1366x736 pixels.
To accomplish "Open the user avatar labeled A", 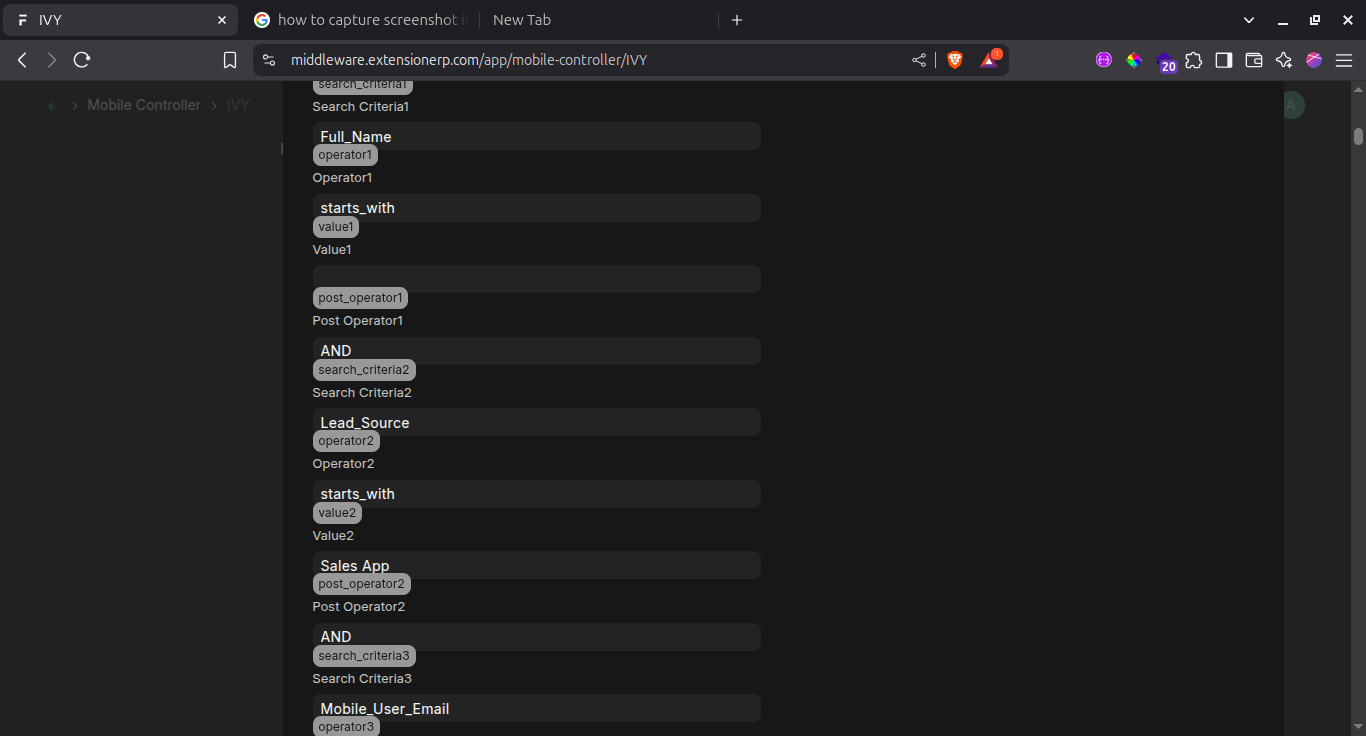I will (x=1291, y=104).
